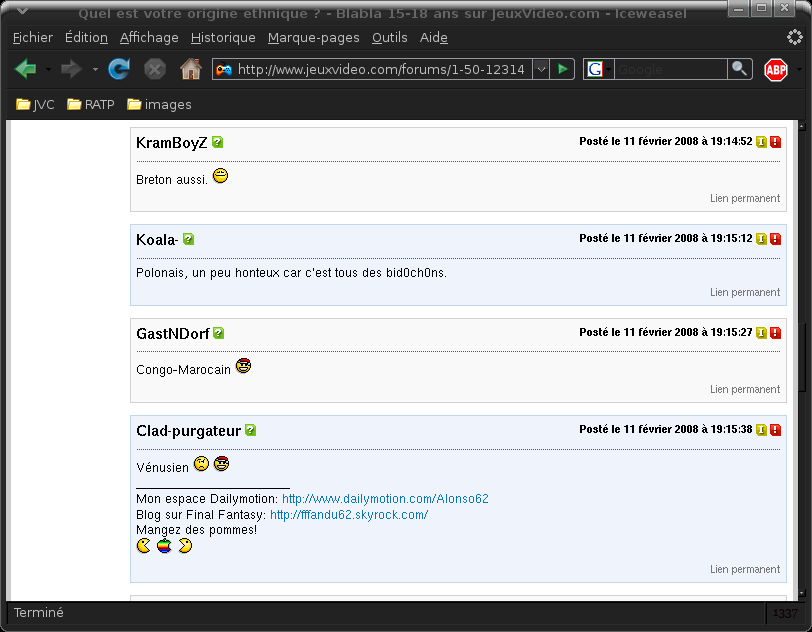Screen dimensions: 812x632
Task: Click the magnifier search button
Action: pos(740,69)
